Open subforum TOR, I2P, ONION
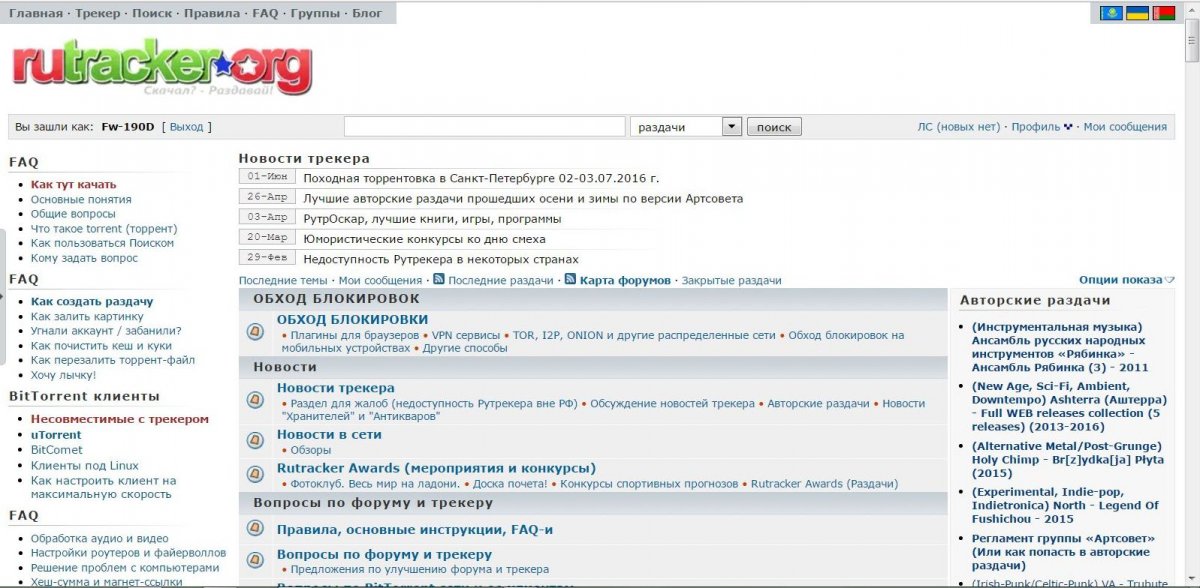The height and width of the screenshot is (588, 1200). [644, 335]
